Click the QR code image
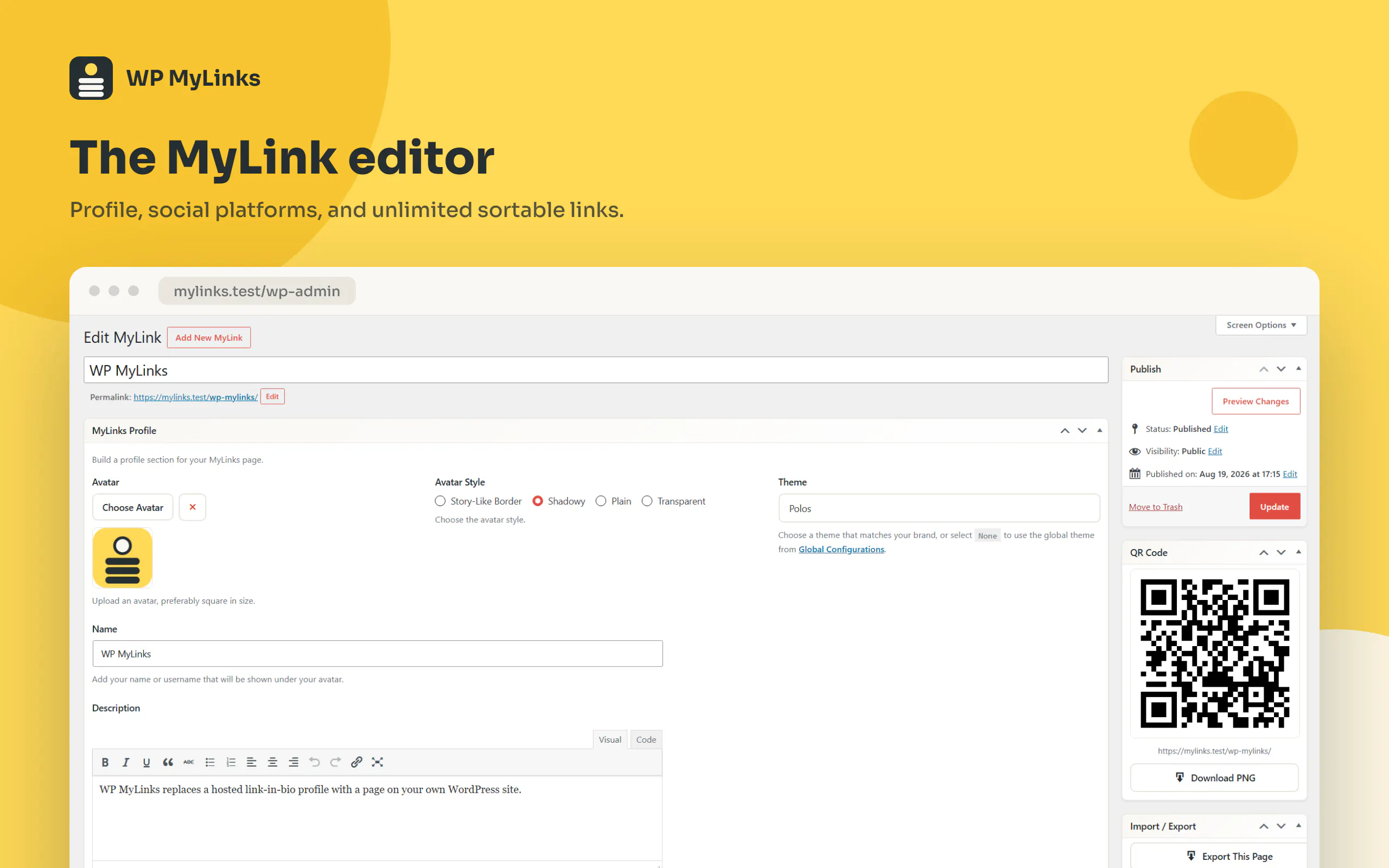Viewport: 1389px width, 868px height. coord(1214,653)
